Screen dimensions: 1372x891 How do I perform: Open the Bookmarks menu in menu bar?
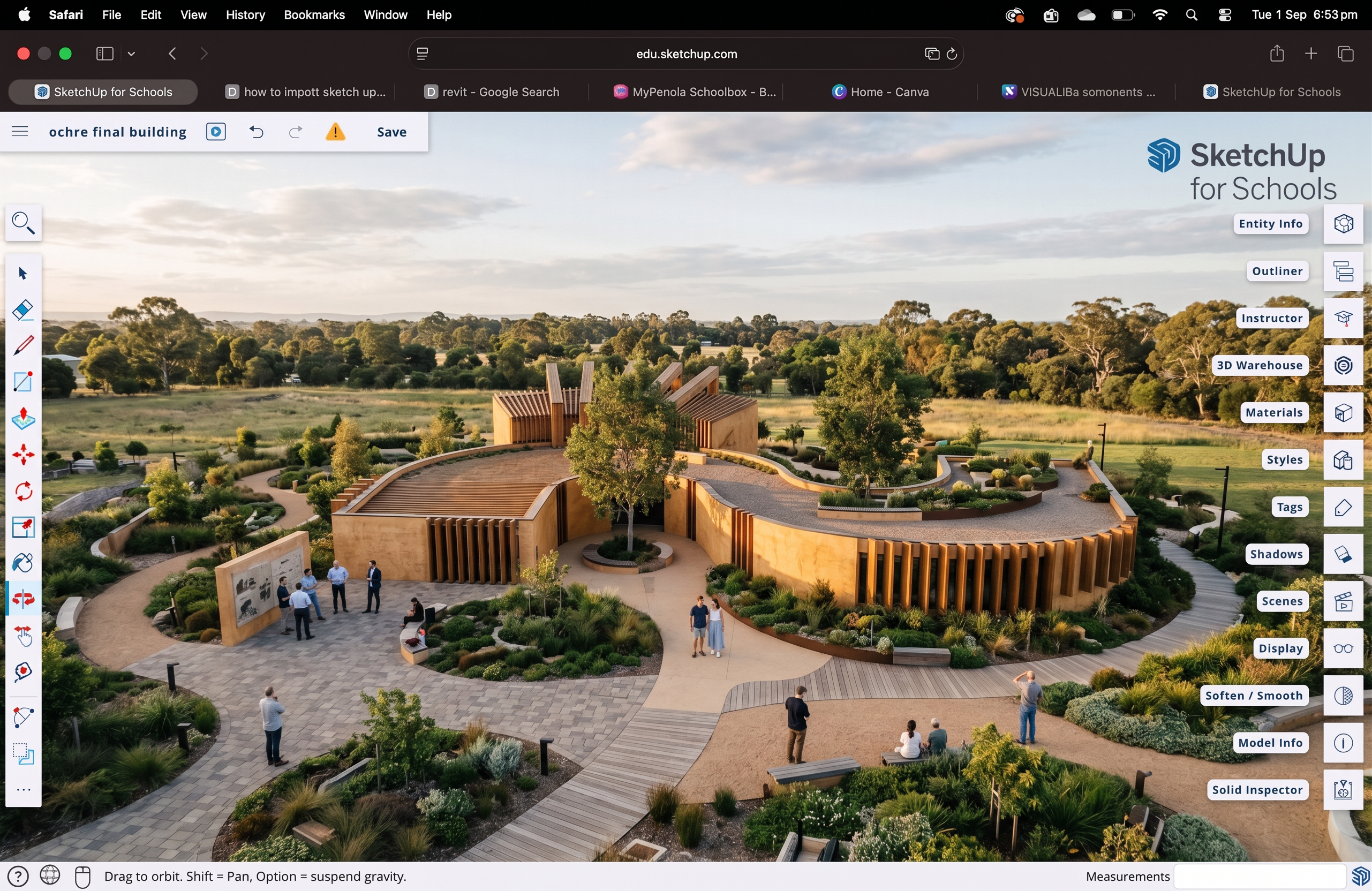tap(314, 15)
